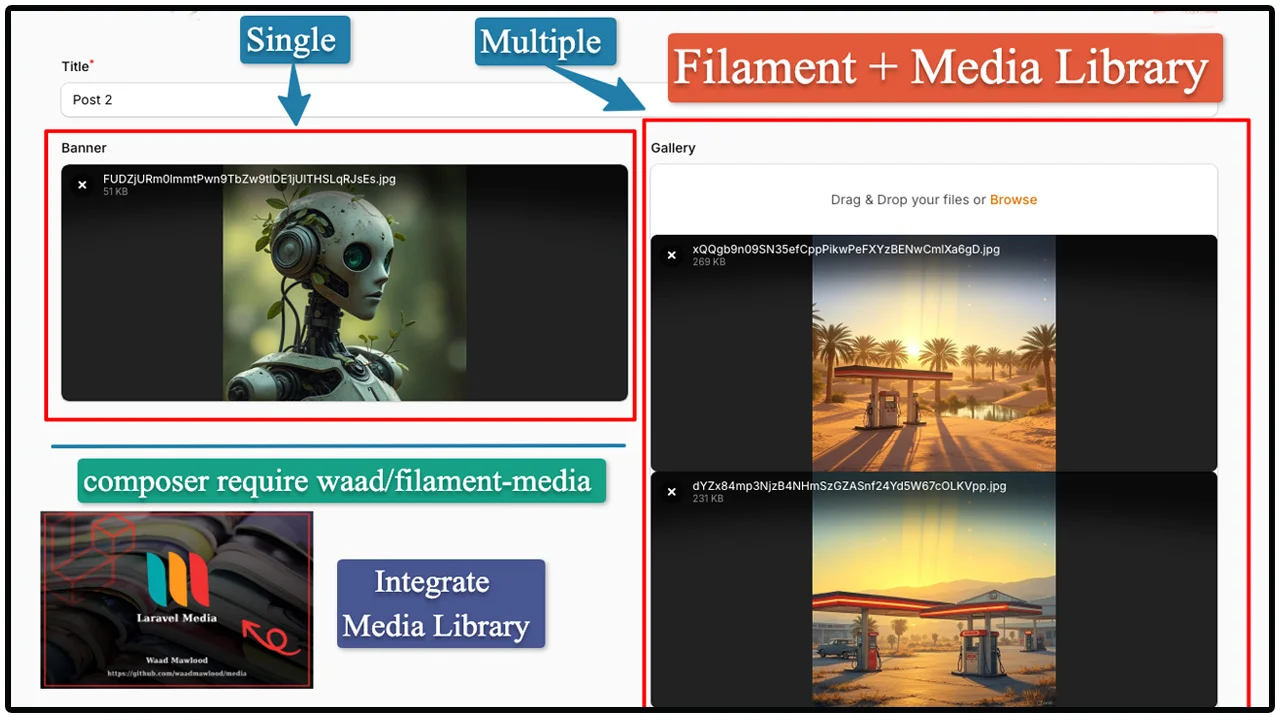Click the composer require waad/filament-media badge
This screenshot has height=720, width=1280.
coord(342,481)
